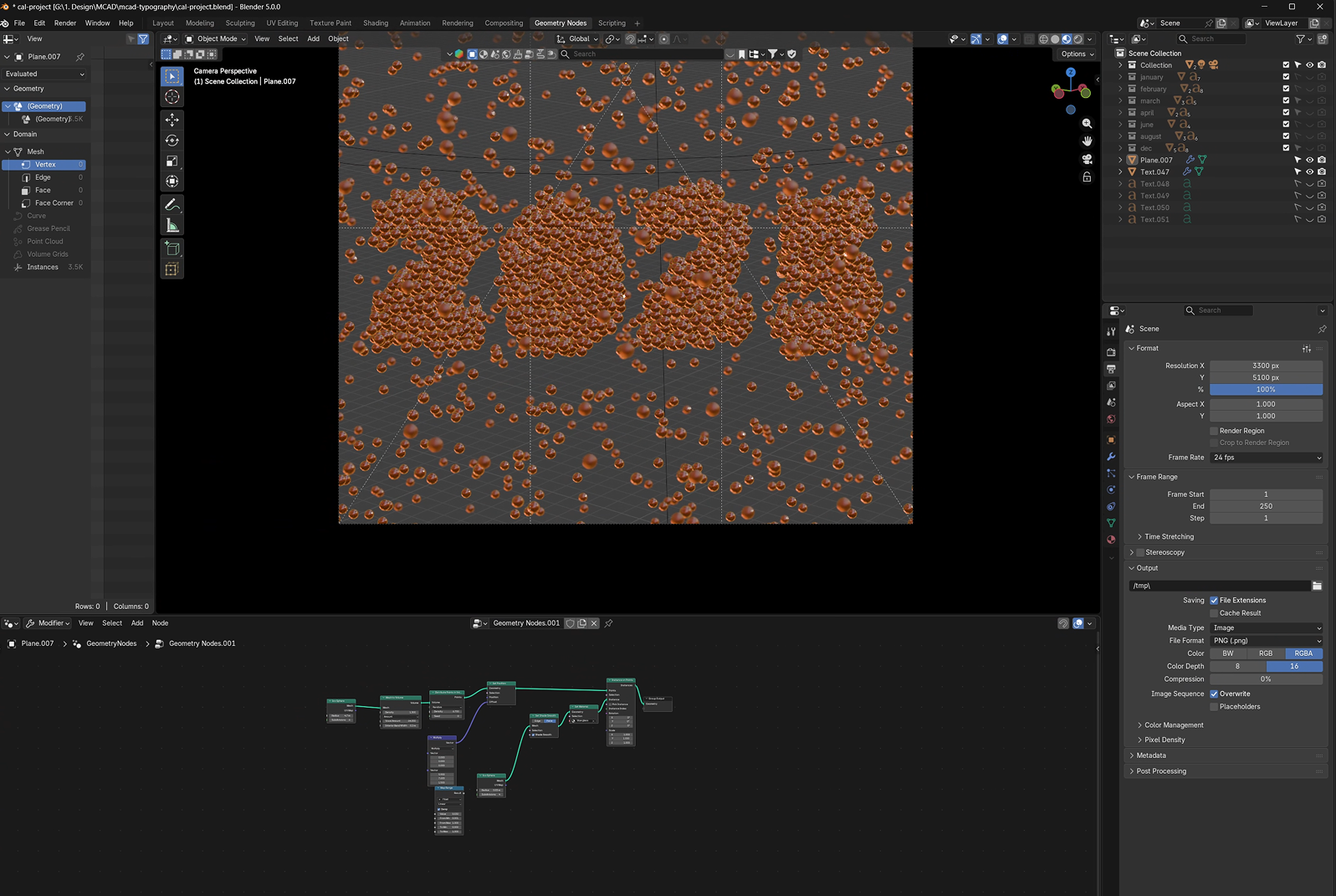Open the Add menu in 3D viewport

coord(313,38)
